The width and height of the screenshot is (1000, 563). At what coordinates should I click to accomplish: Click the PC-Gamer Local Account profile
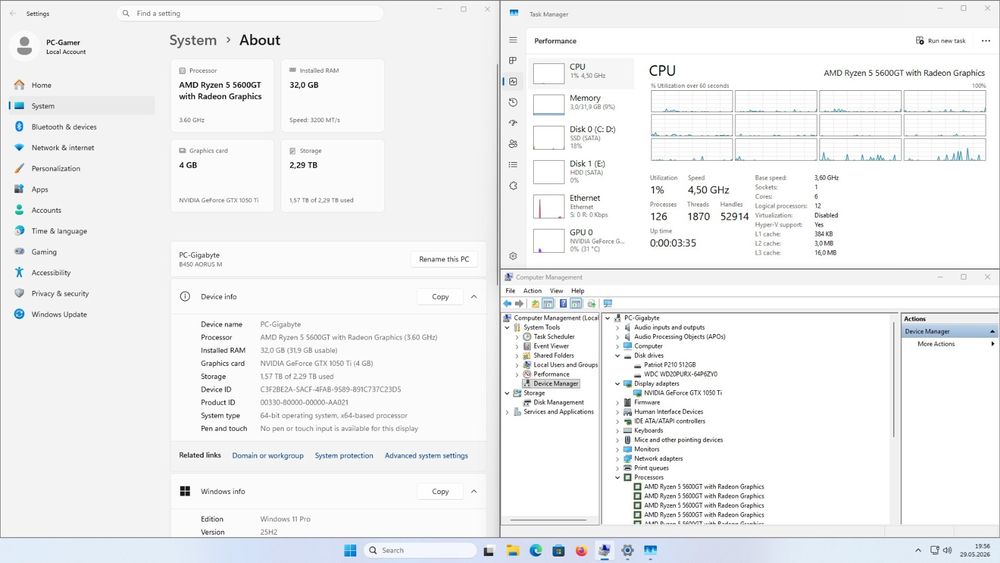[x=50, y=46]
